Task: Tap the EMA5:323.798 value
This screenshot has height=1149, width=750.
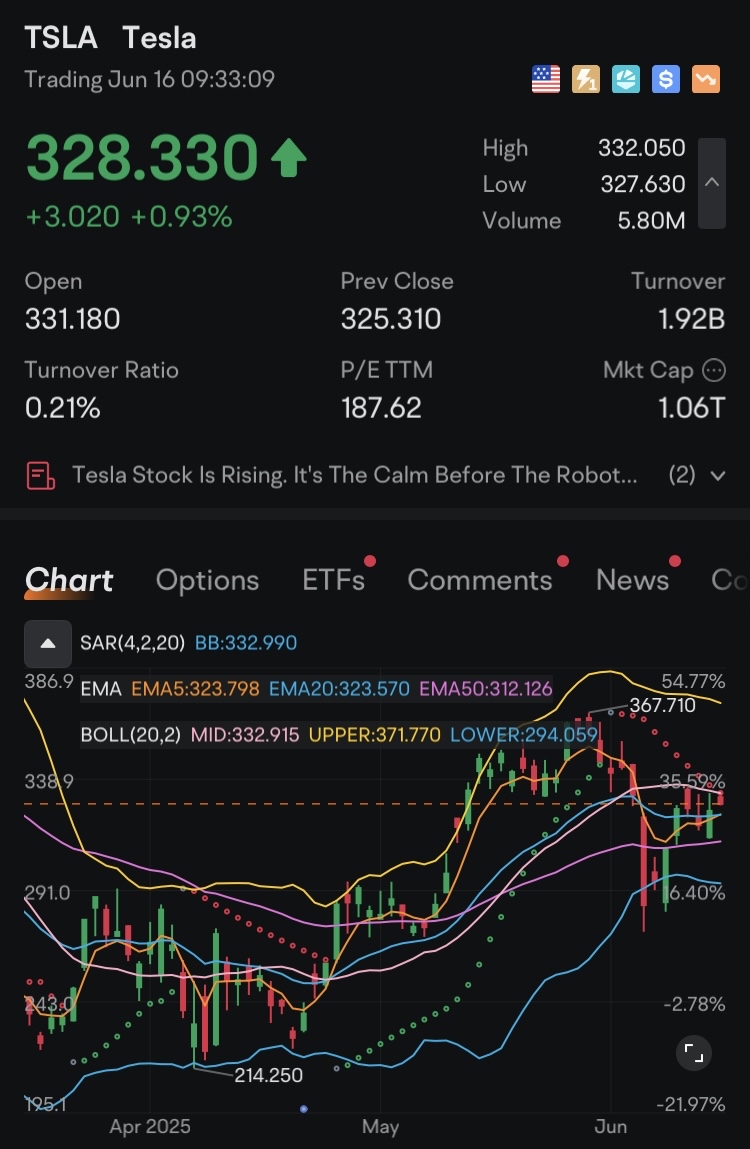Action: pyautogui.click(x=195, y=689)
